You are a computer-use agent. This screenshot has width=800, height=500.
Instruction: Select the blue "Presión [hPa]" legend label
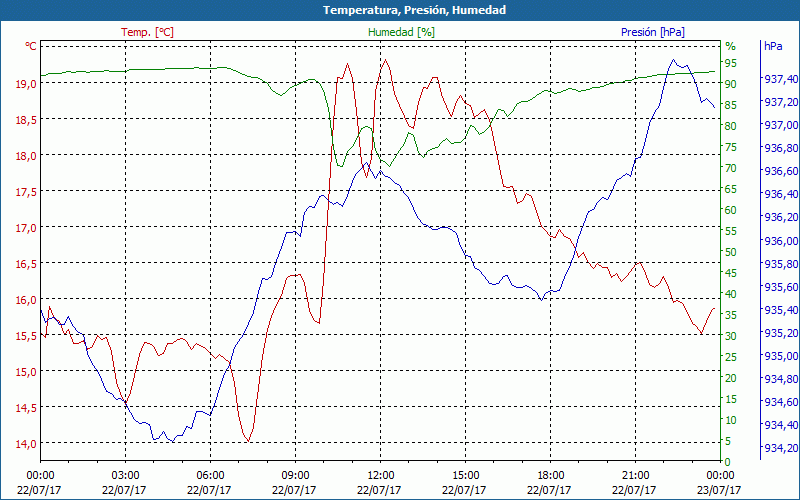click(x=653, y=32)
